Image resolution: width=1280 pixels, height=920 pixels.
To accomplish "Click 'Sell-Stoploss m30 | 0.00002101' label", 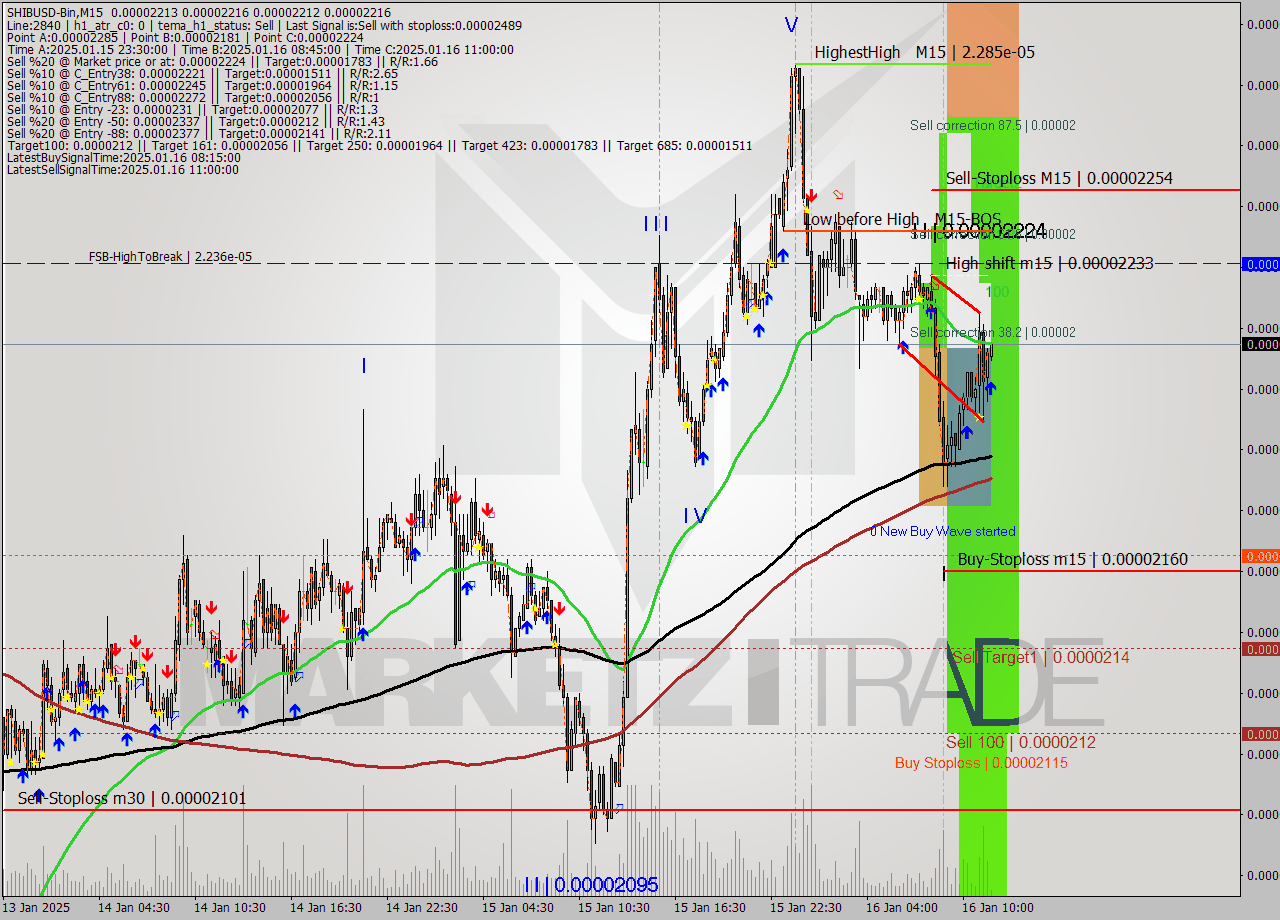I will tap(132, 798).
